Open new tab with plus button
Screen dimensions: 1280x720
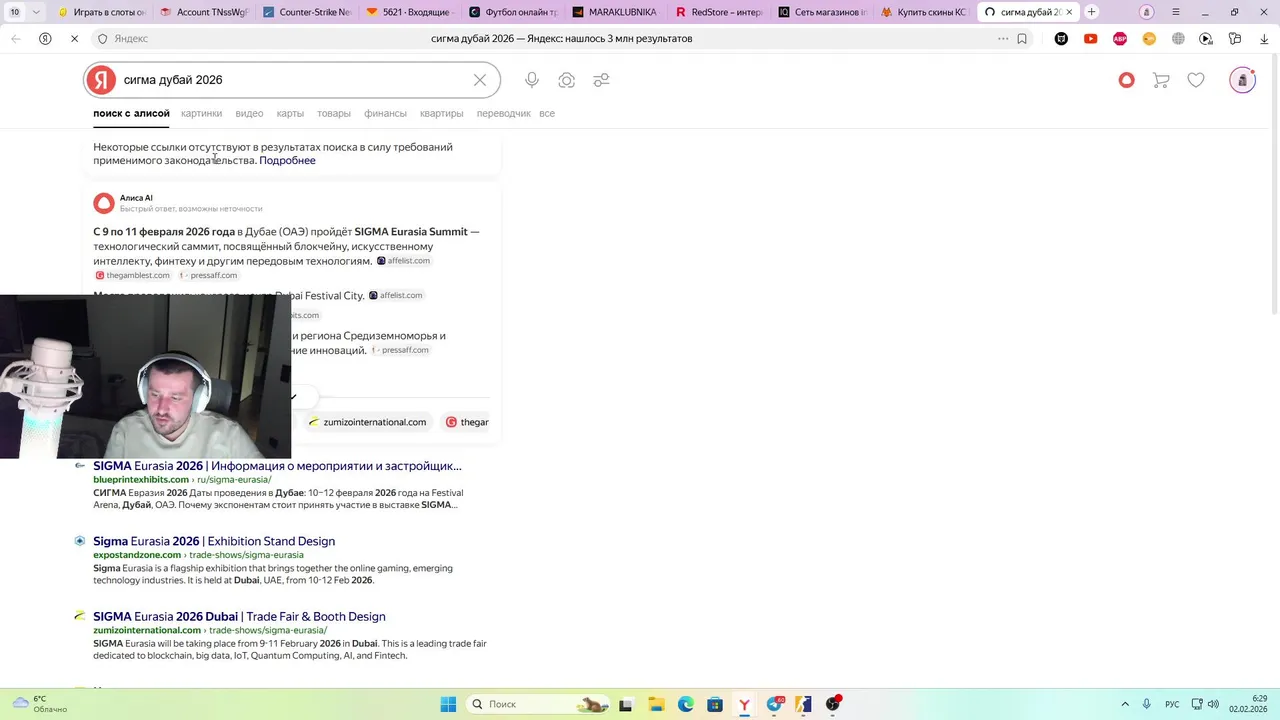tap(1091, 12)
